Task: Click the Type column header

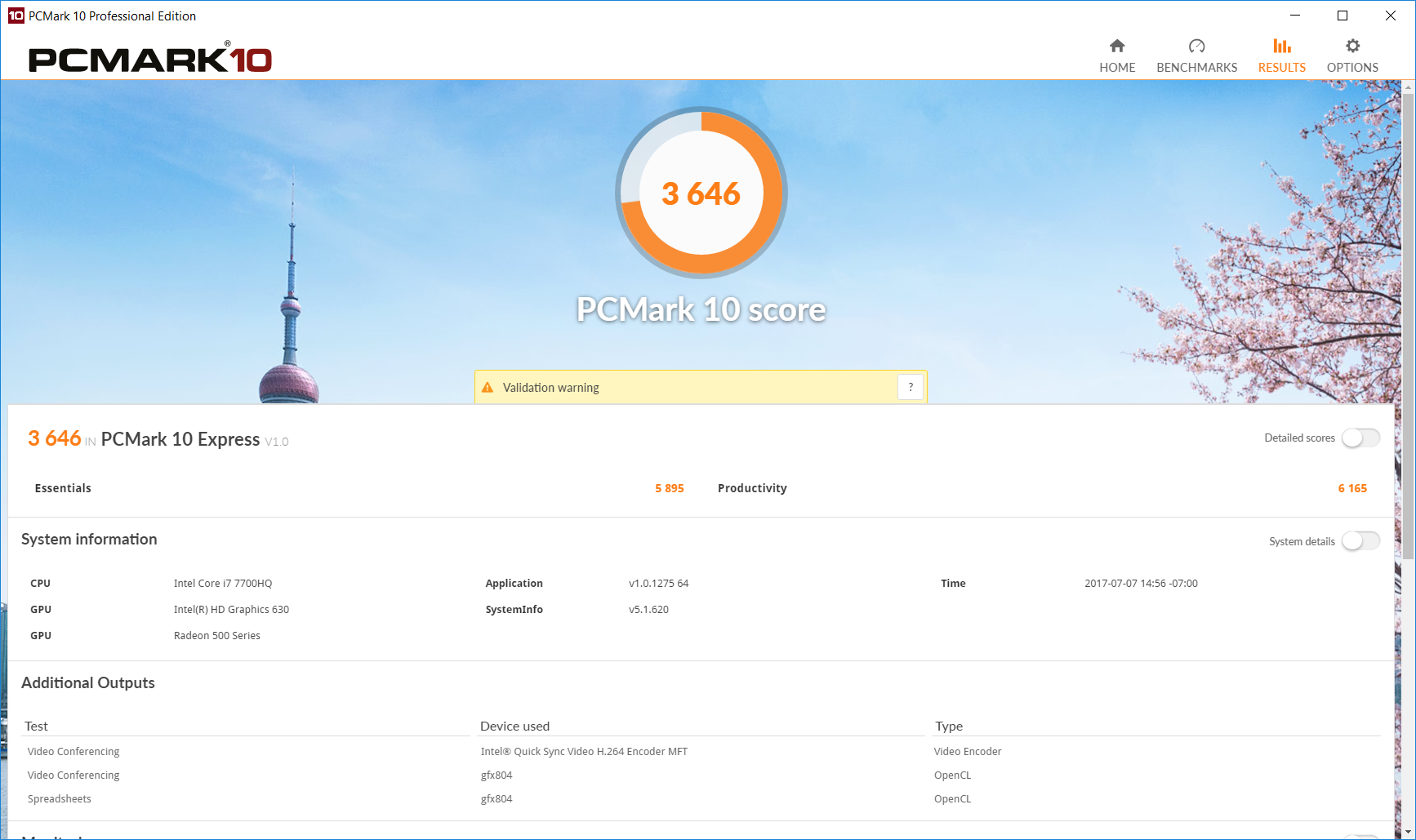Action: click(x=949, y=727)
